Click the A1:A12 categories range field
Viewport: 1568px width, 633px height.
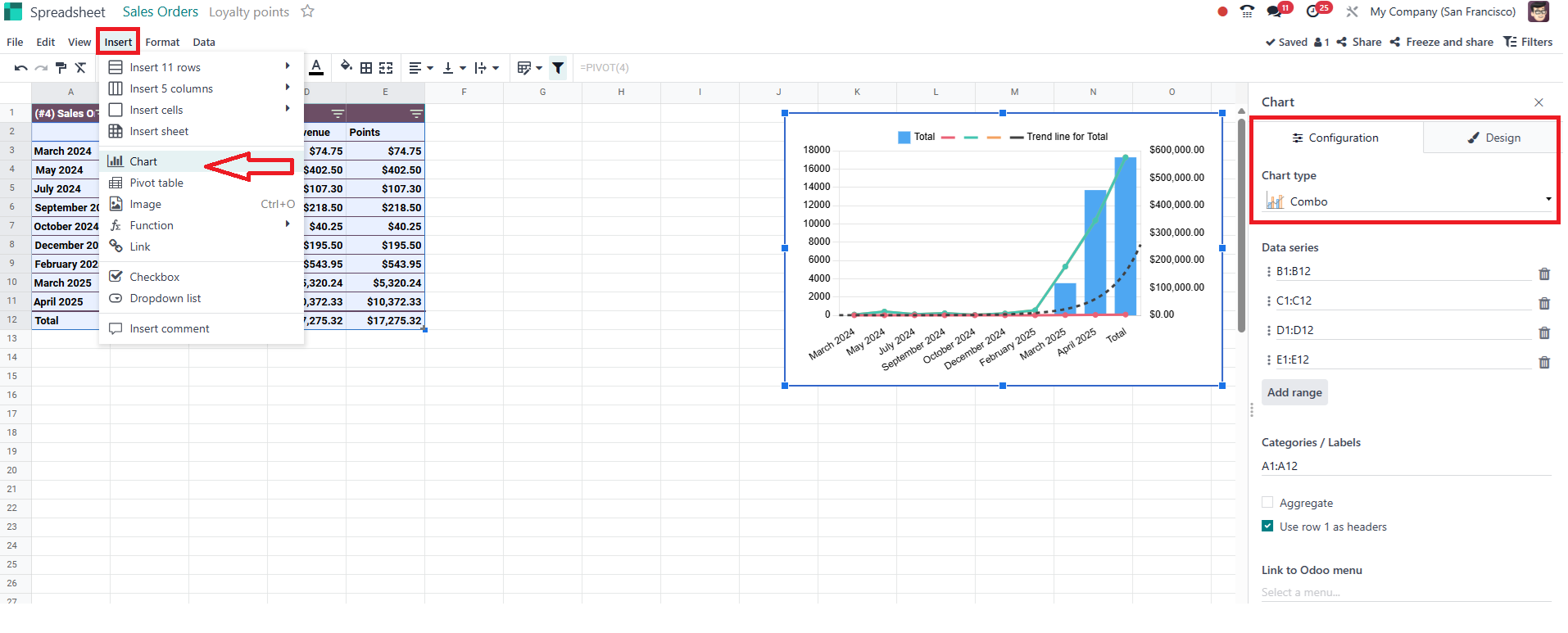(1407, 466)
